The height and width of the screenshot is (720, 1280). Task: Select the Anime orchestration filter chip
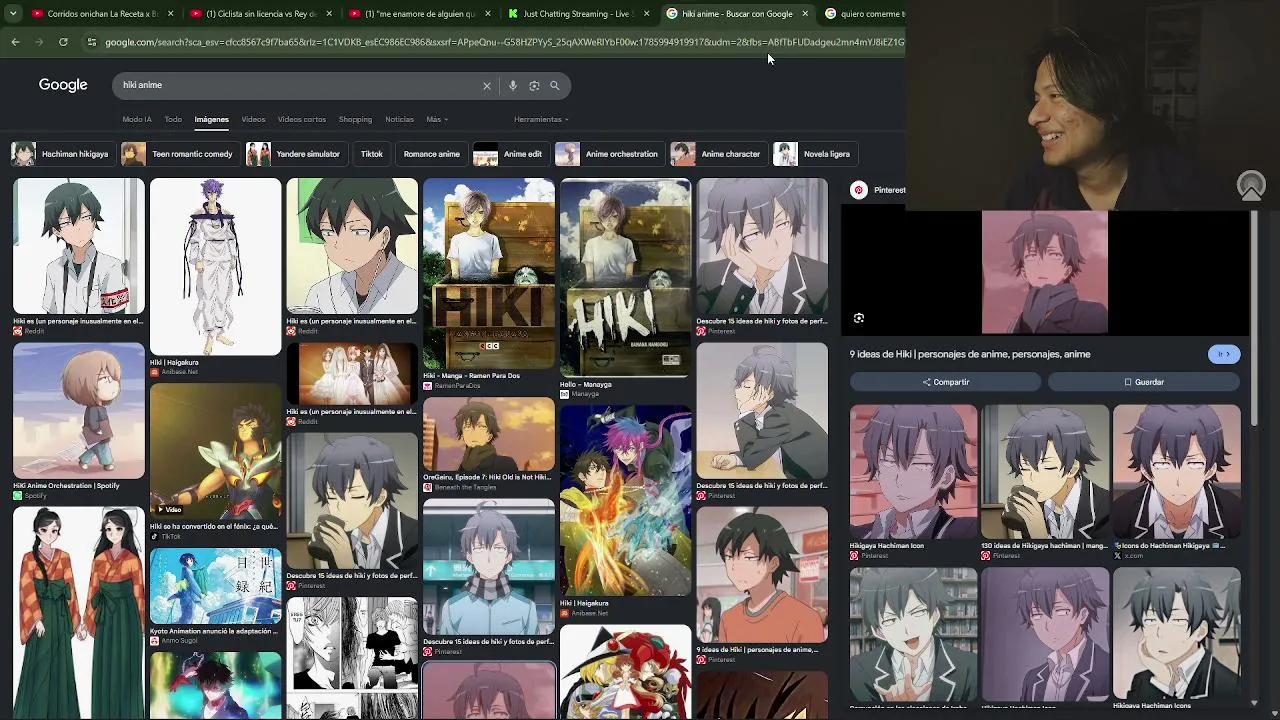[x=608, y=154]
